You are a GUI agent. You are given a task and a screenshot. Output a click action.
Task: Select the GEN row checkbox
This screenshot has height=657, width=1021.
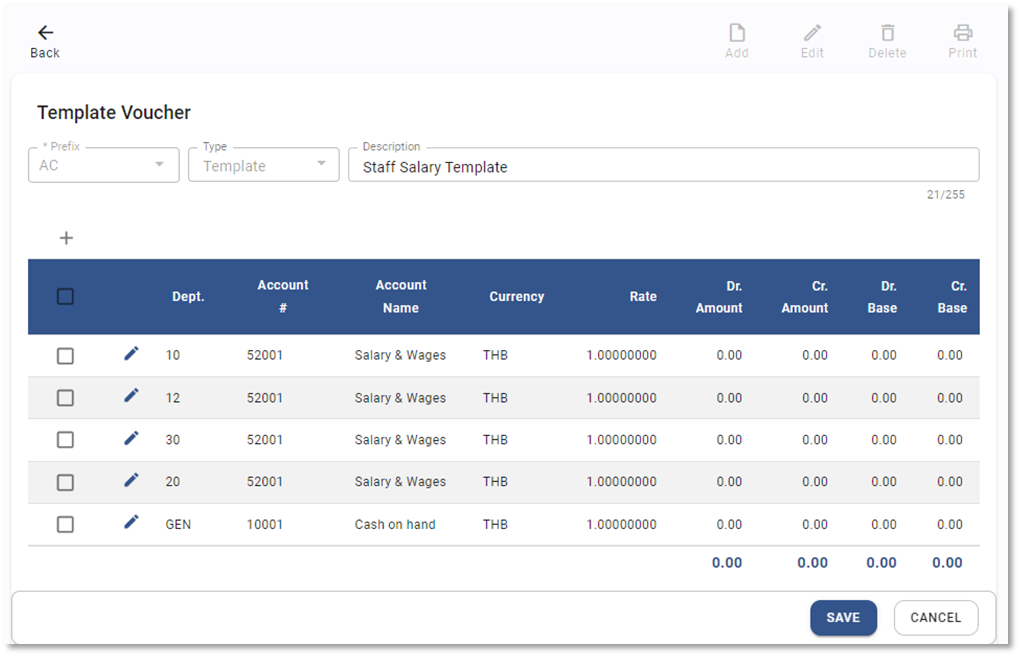[x=65, y=524]
